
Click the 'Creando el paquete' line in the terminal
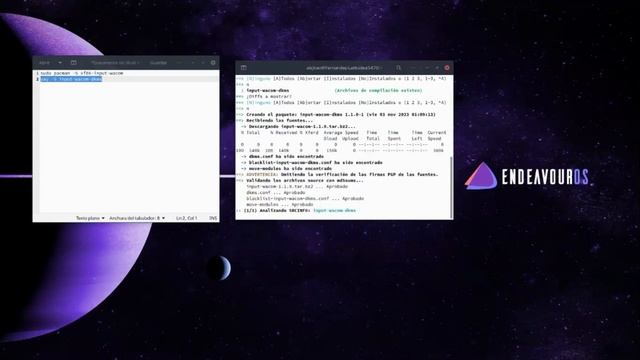point(341,115)
